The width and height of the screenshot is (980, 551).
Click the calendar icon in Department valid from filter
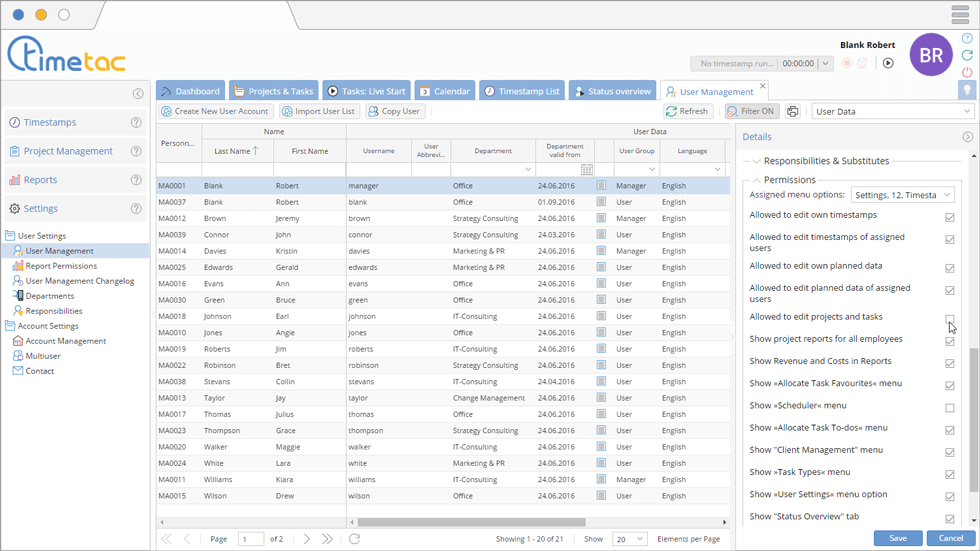coord(587,170)
